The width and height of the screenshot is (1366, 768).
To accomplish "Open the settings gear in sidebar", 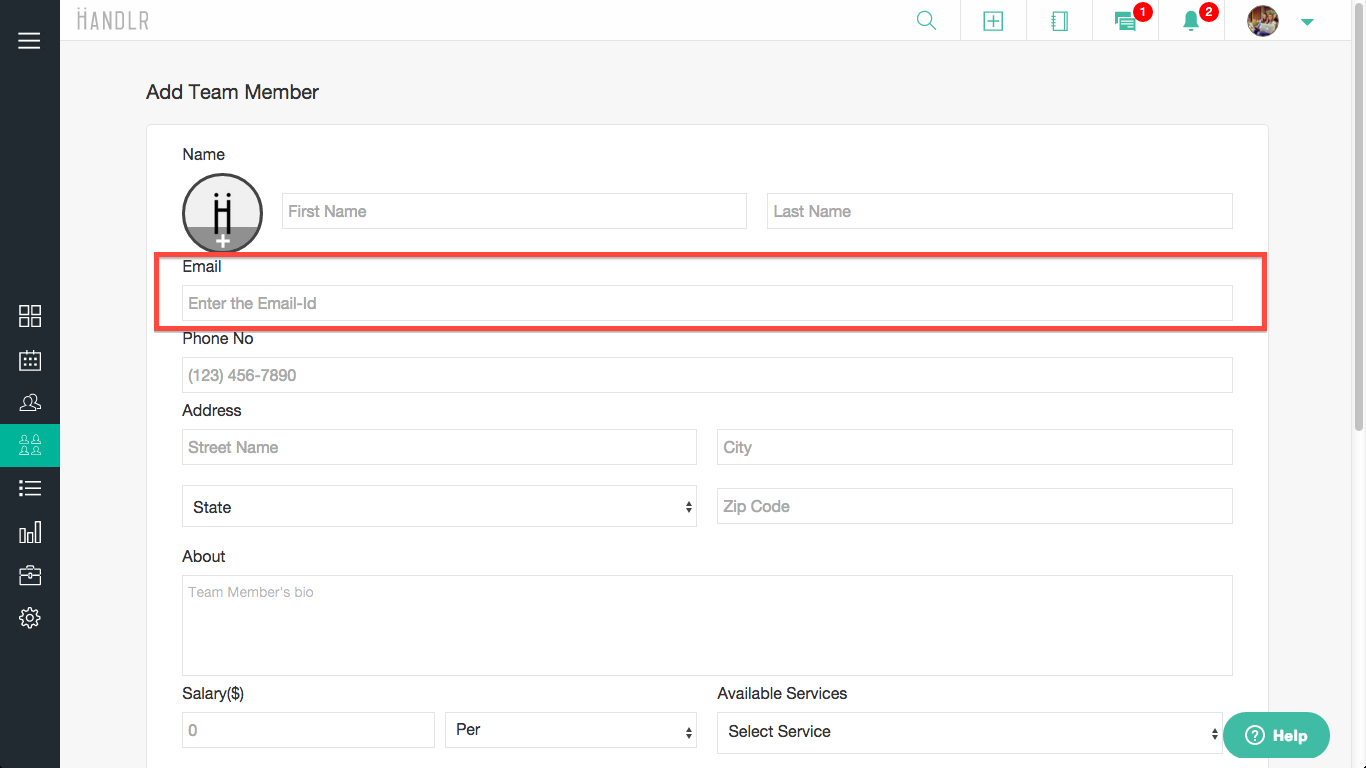I will click(30, 618).
